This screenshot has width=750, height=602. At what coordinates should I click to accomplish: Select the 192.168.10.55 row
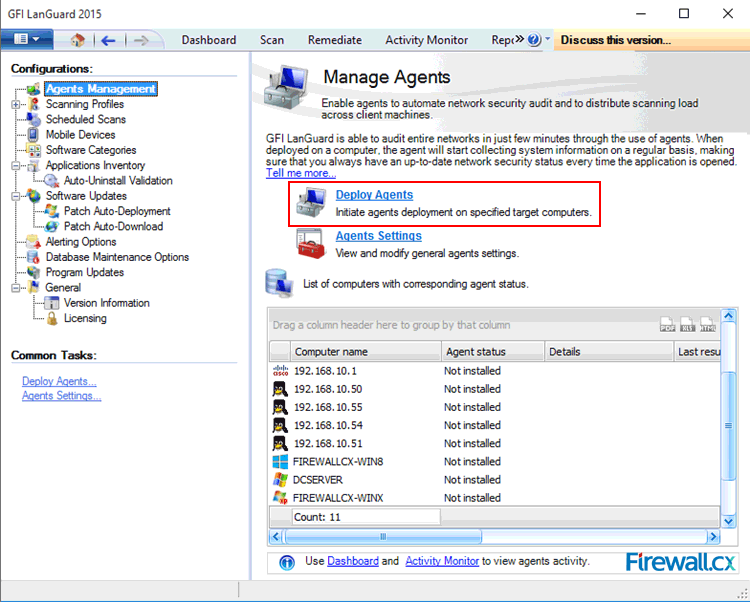pyautogui.click(x=495, y=407)
